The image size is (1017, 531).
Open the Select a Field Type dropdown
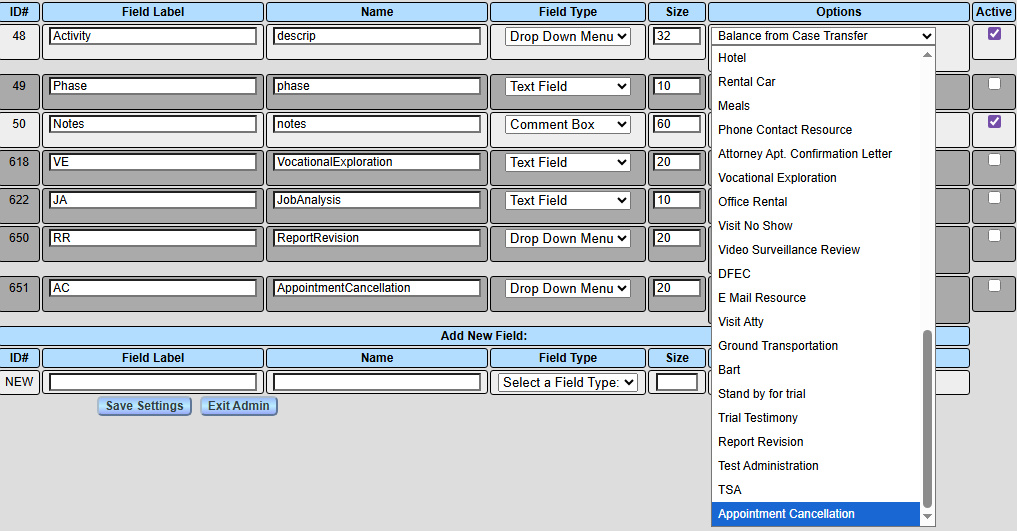568,382
